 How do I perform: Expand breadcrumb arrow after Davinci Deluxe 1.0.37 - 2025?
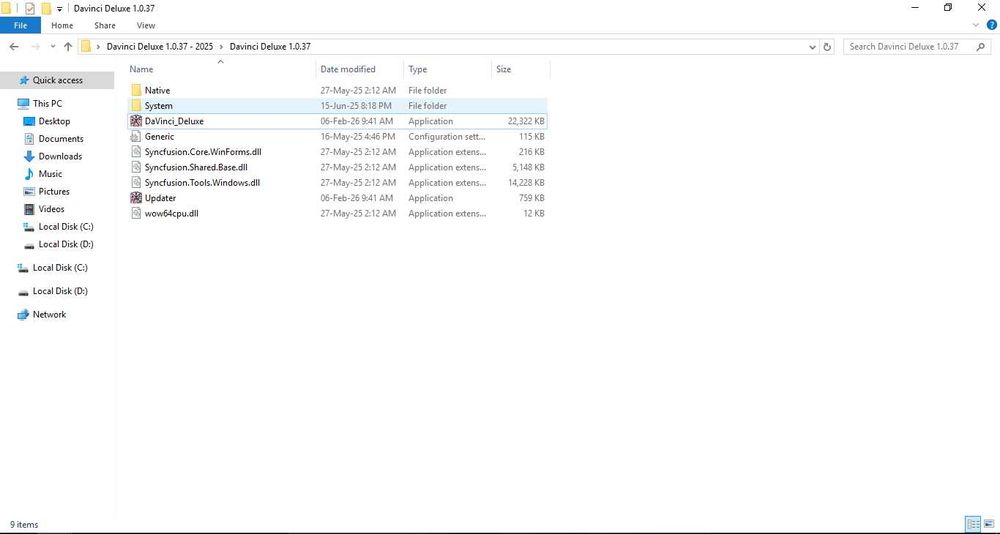point(221,47)
